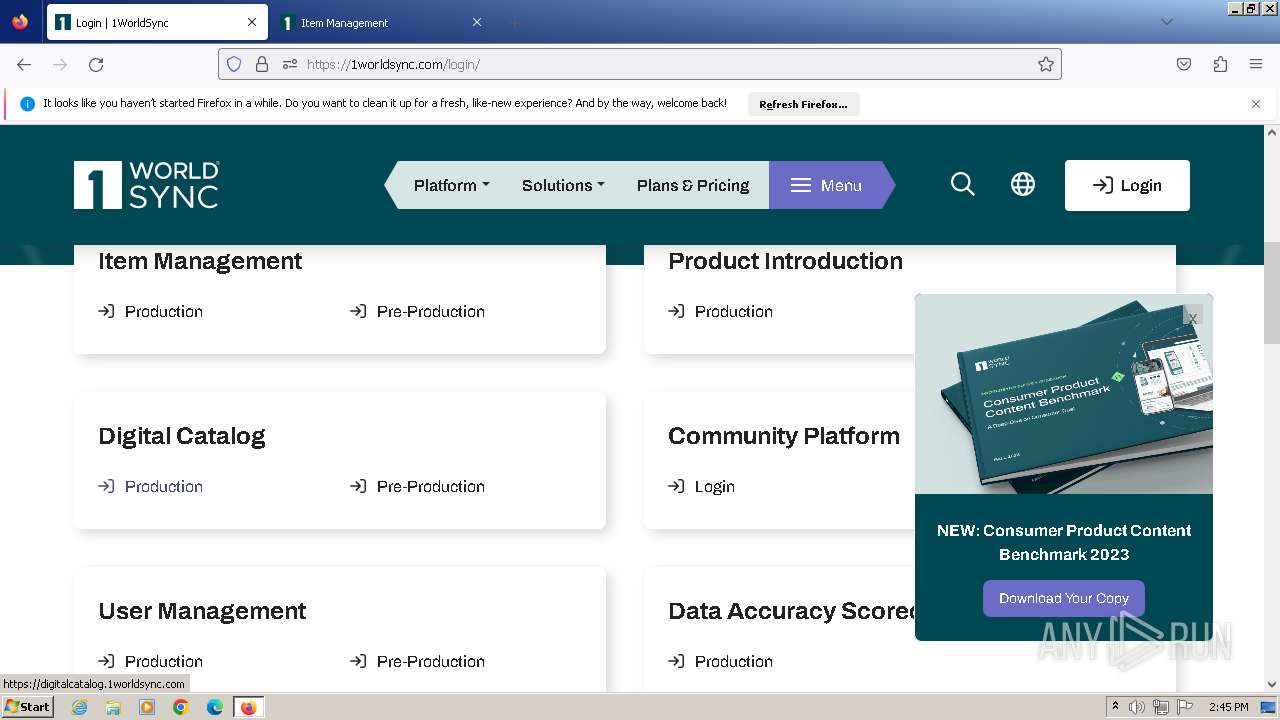Open Digital Catalog Production link
This screenshot has width=1280, height=720.
pyautogui.click(x=151, y=486)
